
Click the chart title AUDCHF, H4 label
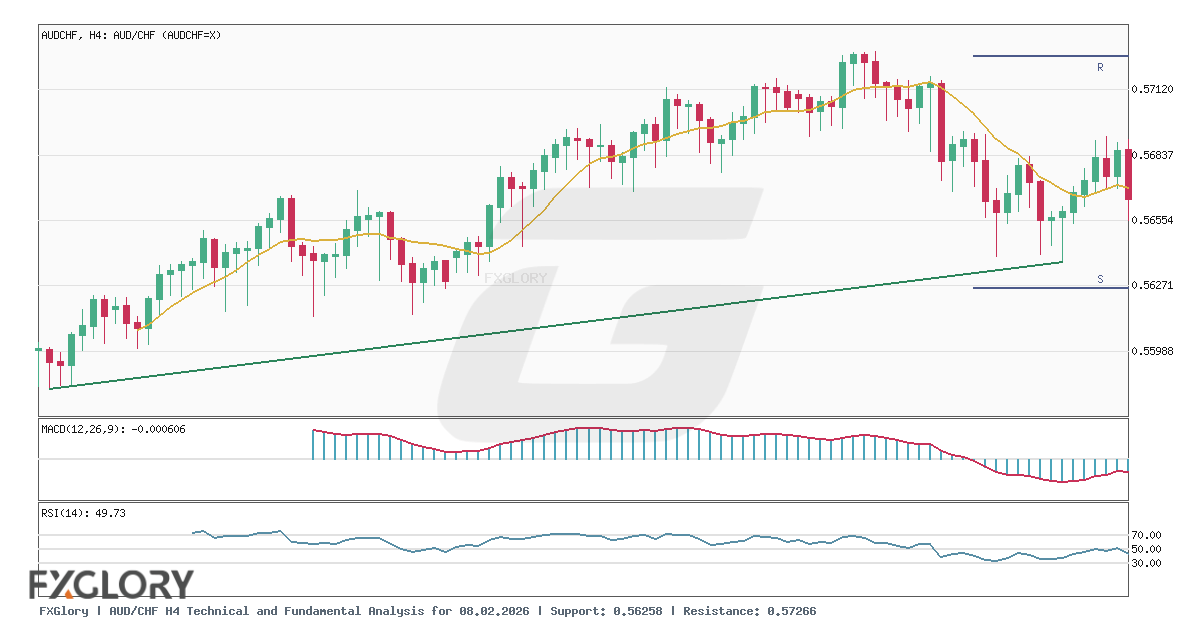click(x=132, y=35)
